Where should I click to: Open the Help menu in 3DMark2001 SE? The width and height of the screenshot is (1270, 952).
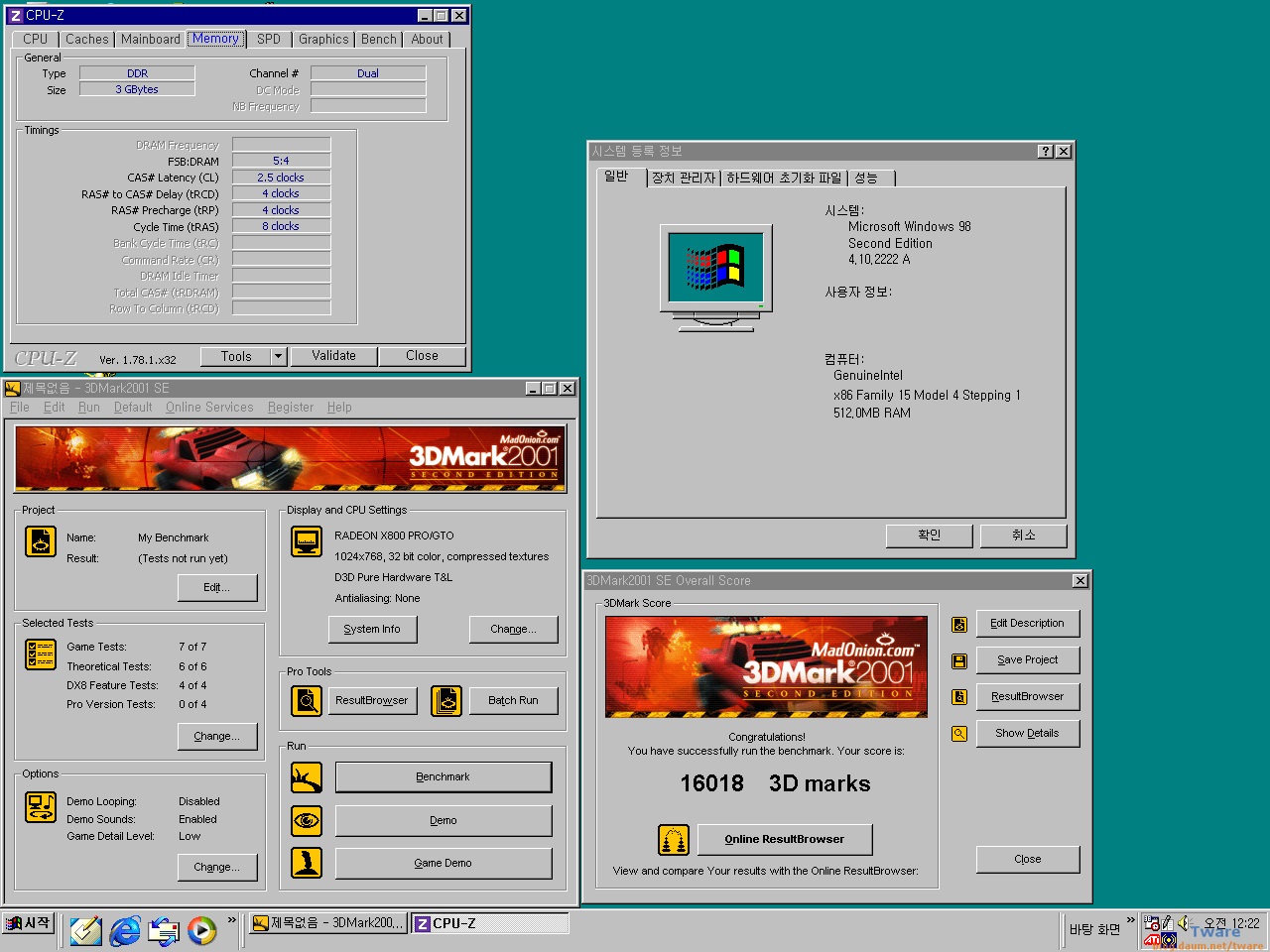click(339, 408)
